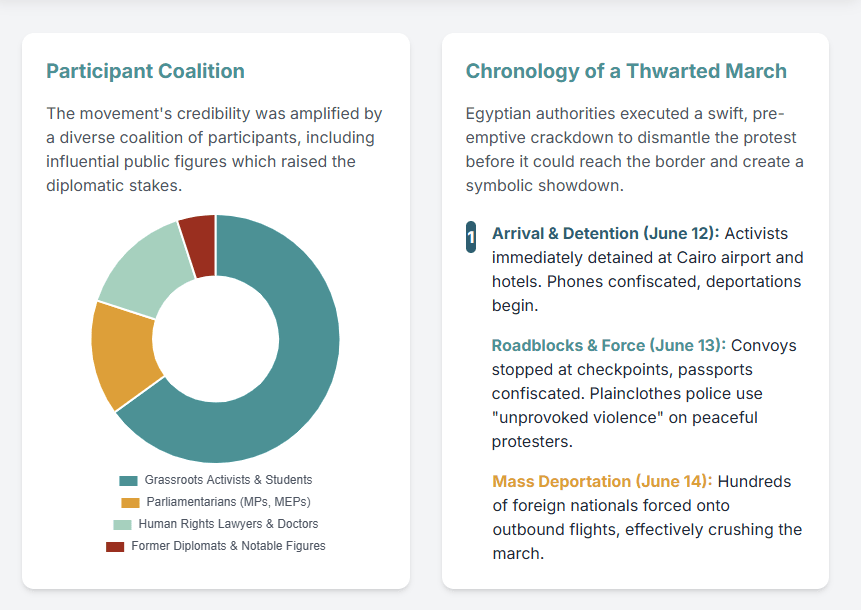Click the "unprovoked violence" quoted text
Viewport: 861px width, 610px height.
point(575,417)
